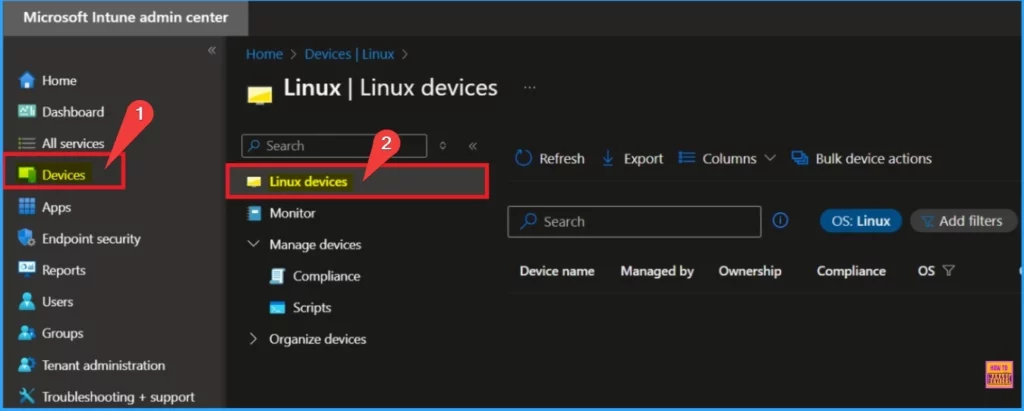
Task: Expand the Organize devices section
Action: point(253,339)
